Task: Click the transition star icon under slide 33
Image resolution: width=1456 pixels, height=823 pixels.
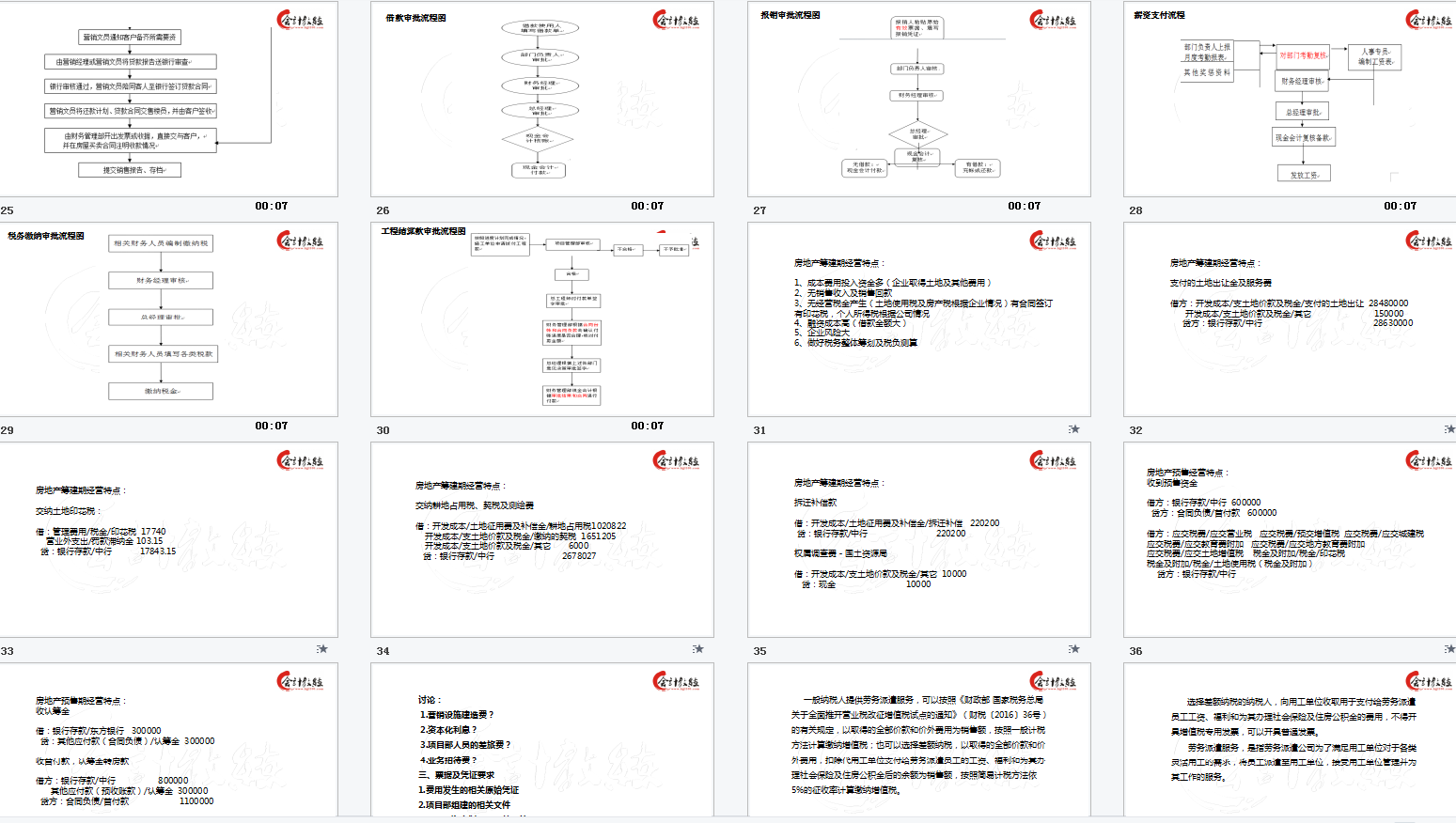Action: point(321,649)
